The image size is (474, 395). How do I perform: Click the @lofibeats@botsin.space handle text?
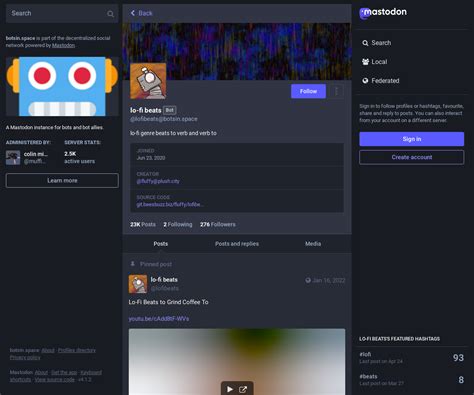pyautogui.click(x=164, y=119)
